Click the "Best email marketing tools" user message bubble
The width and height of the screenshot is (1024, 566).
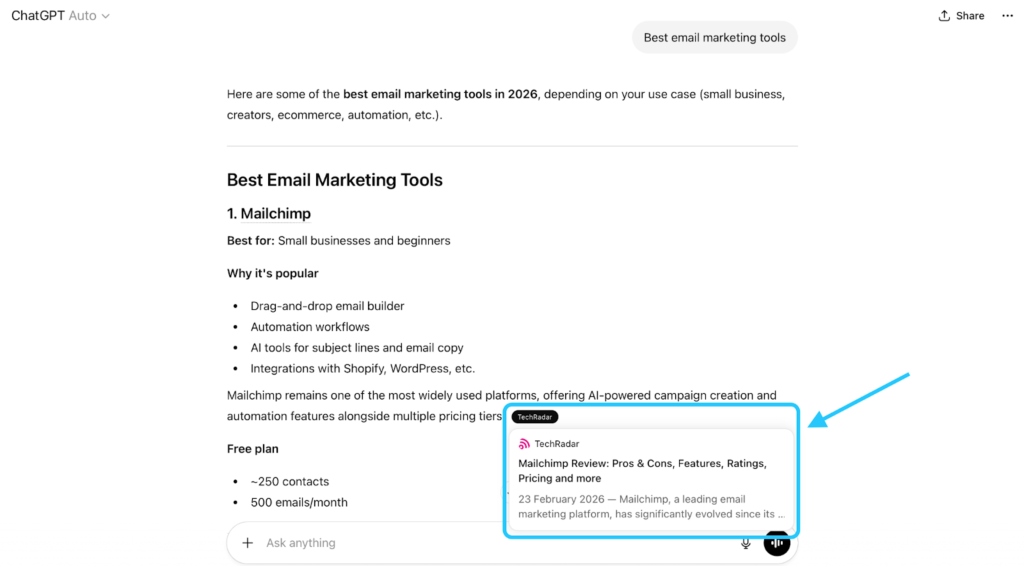coord(714,38)
